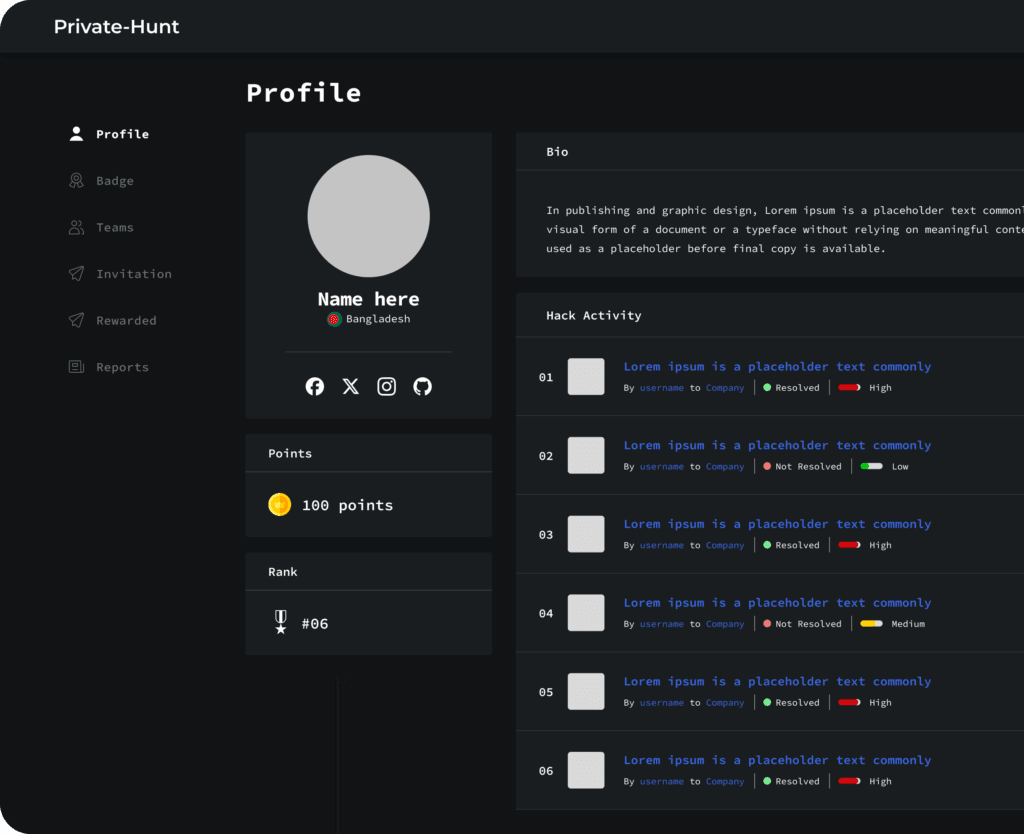Screen dimensions: 1024x834
Task: Click the "100 points" value
Action: (347, 505)
